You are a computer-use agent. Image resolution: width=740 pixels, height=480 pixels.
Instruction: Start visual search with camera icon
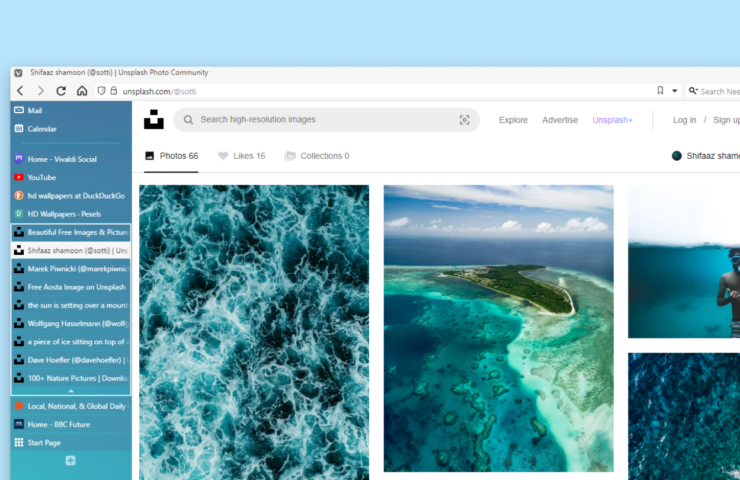464,120
